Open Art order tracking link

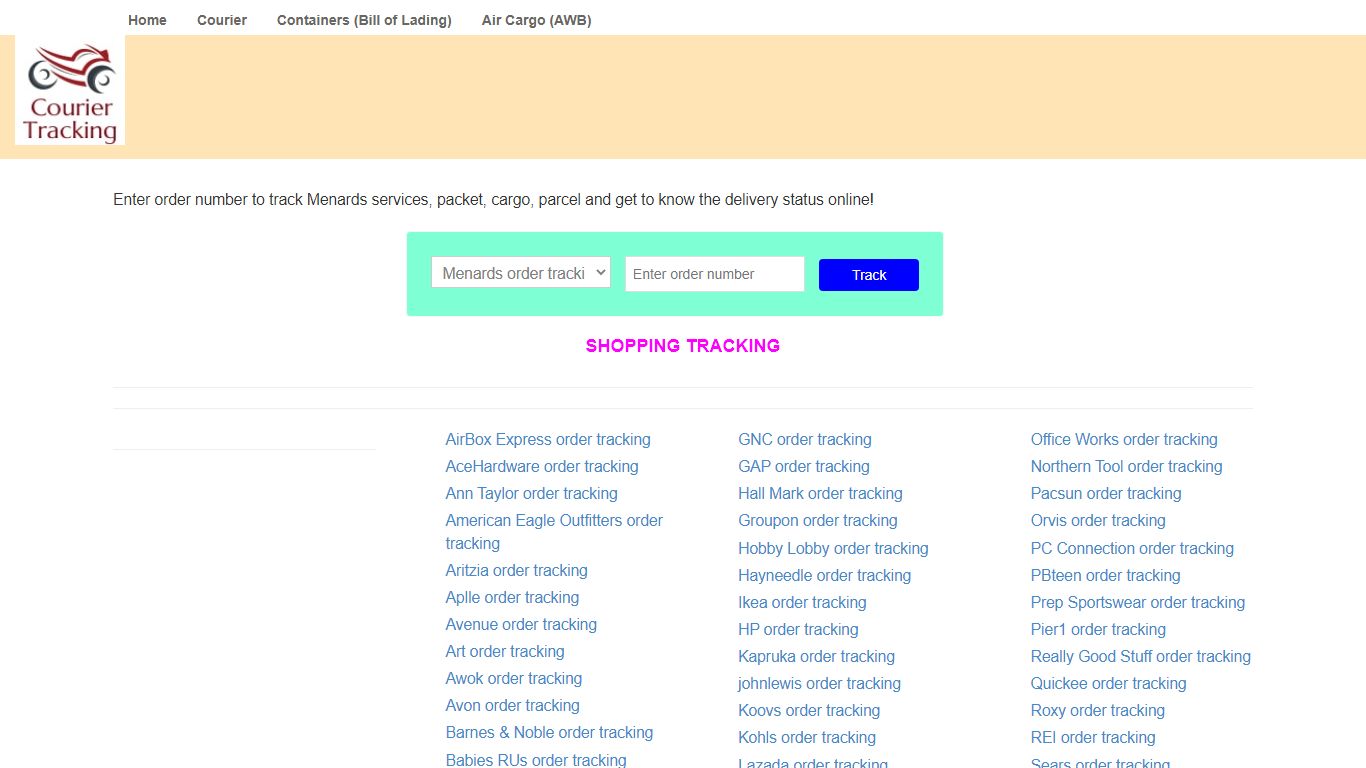(x=505, y=651)
